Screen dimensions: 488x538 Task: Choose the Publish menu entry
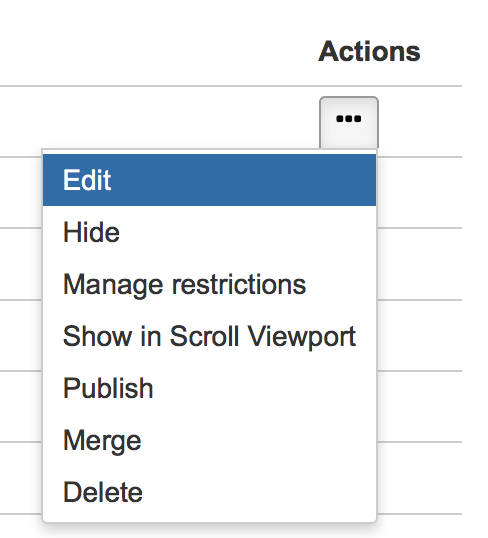coord(209,388)
